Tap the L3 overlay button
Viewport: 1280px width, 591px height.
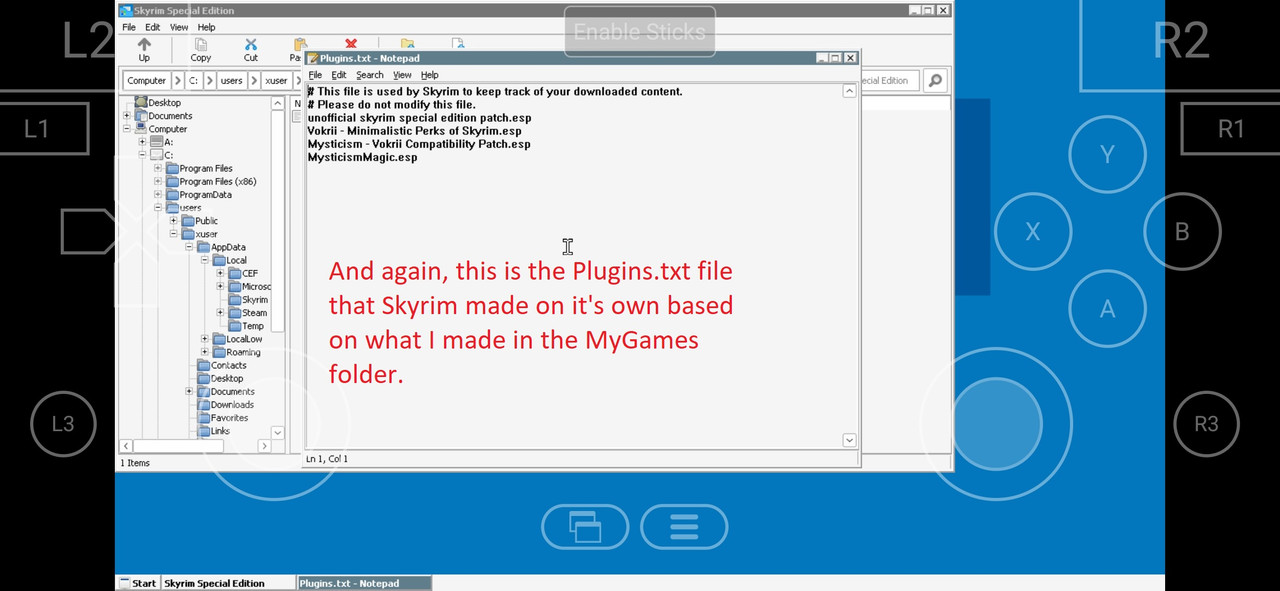(63, 424)
